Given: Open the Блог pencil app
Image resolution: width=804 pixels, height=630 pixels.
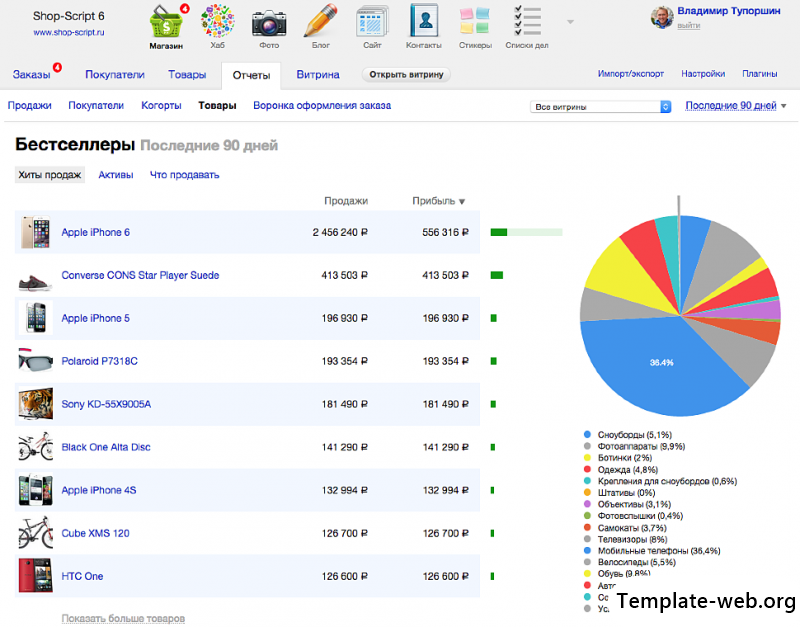Looking at the screenshot, I should (x=321, y=26).
